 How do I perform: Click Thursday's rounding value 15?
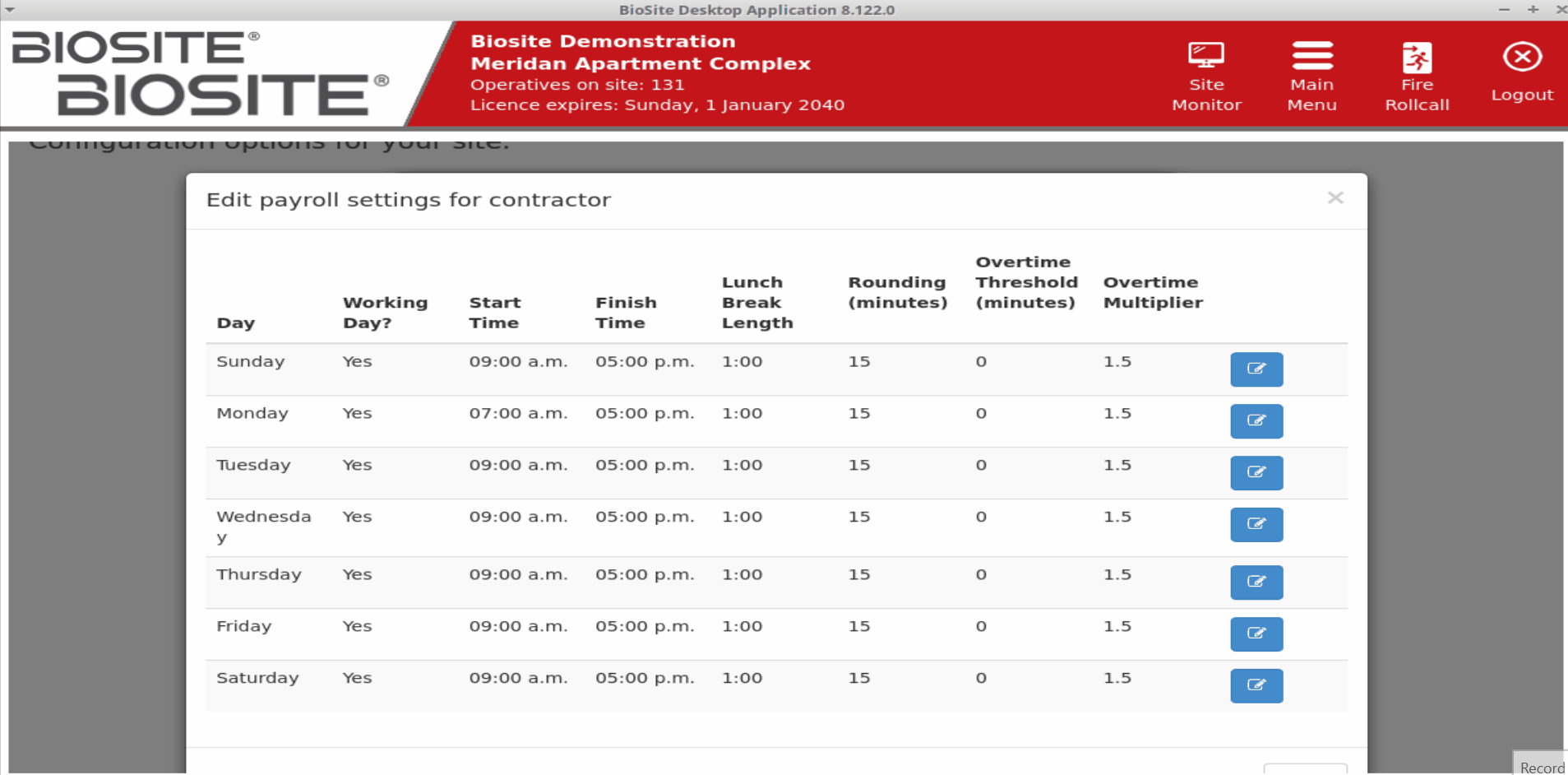pyautogui.click(x=859, y=574)
